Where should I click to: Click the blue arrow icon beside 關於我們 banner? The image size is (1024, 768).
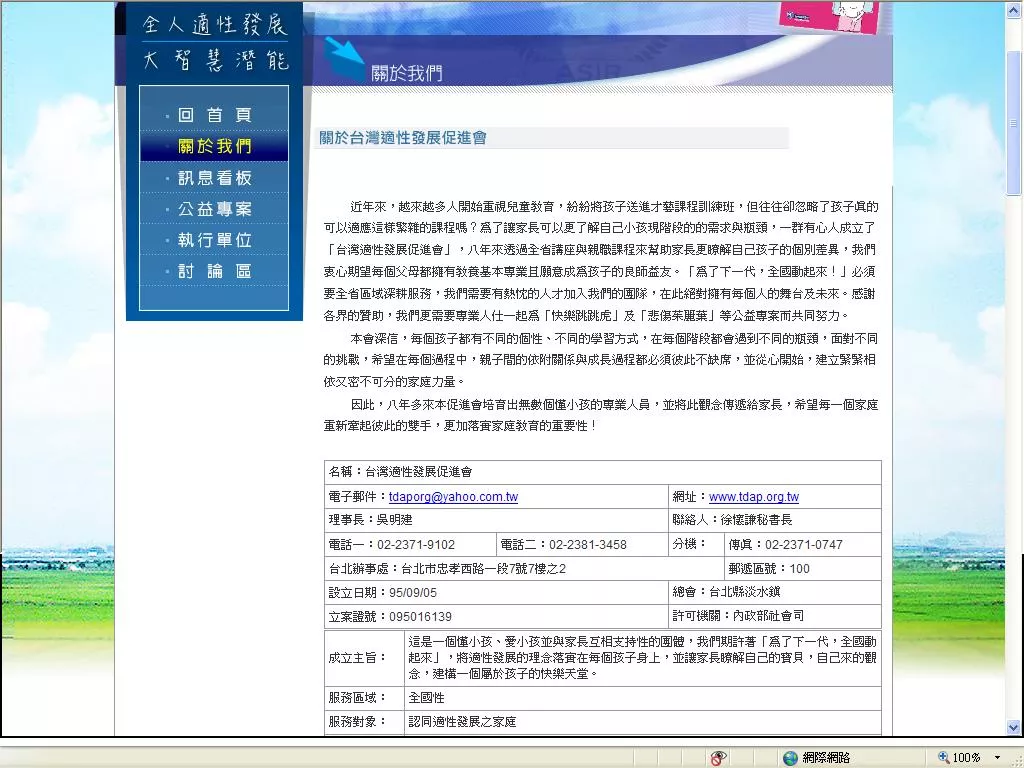coord(345,59)
